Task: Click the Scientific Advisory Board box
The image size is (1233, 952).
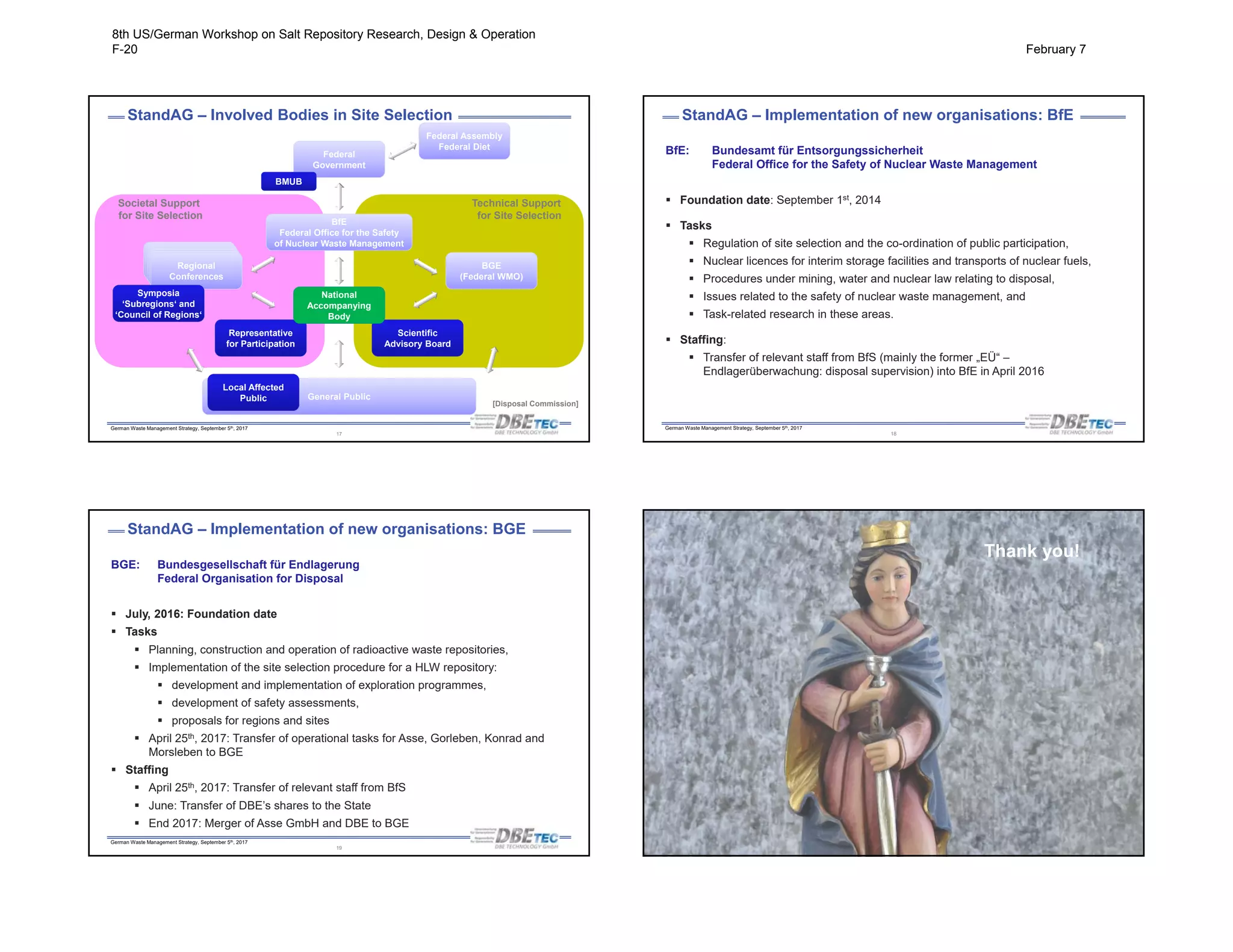Action: point(417,338)
